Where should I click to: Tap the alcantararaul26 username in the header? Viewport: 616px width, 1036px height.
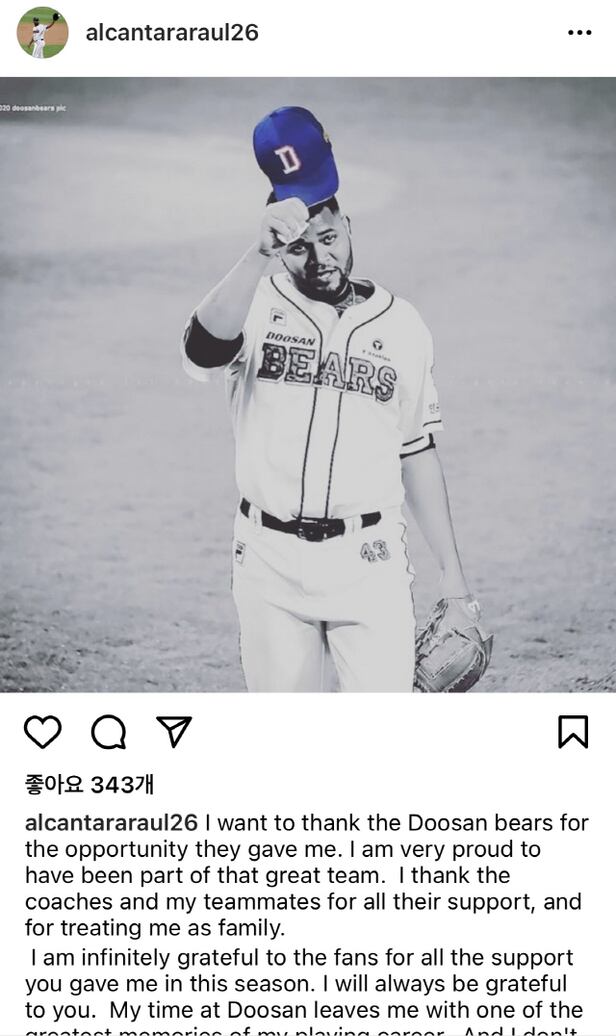pos(172,32)
